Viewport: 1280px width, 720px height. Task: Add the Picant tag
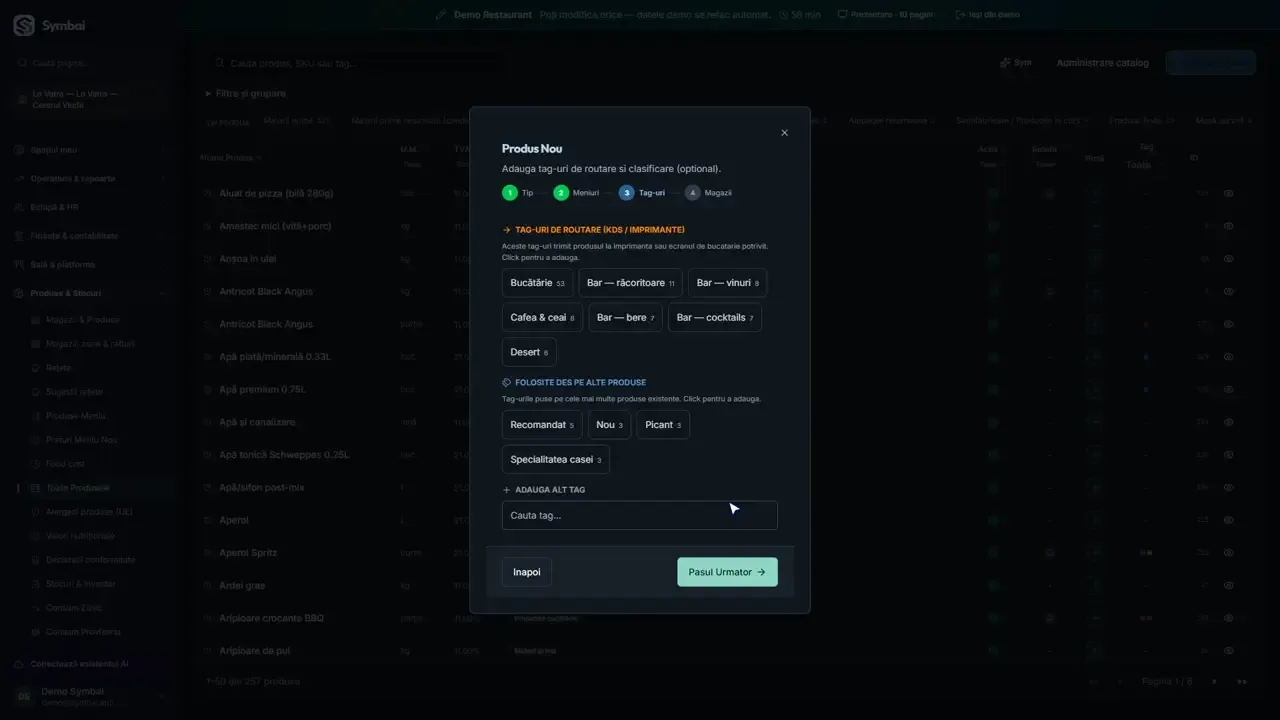click(x=663, y=425)
